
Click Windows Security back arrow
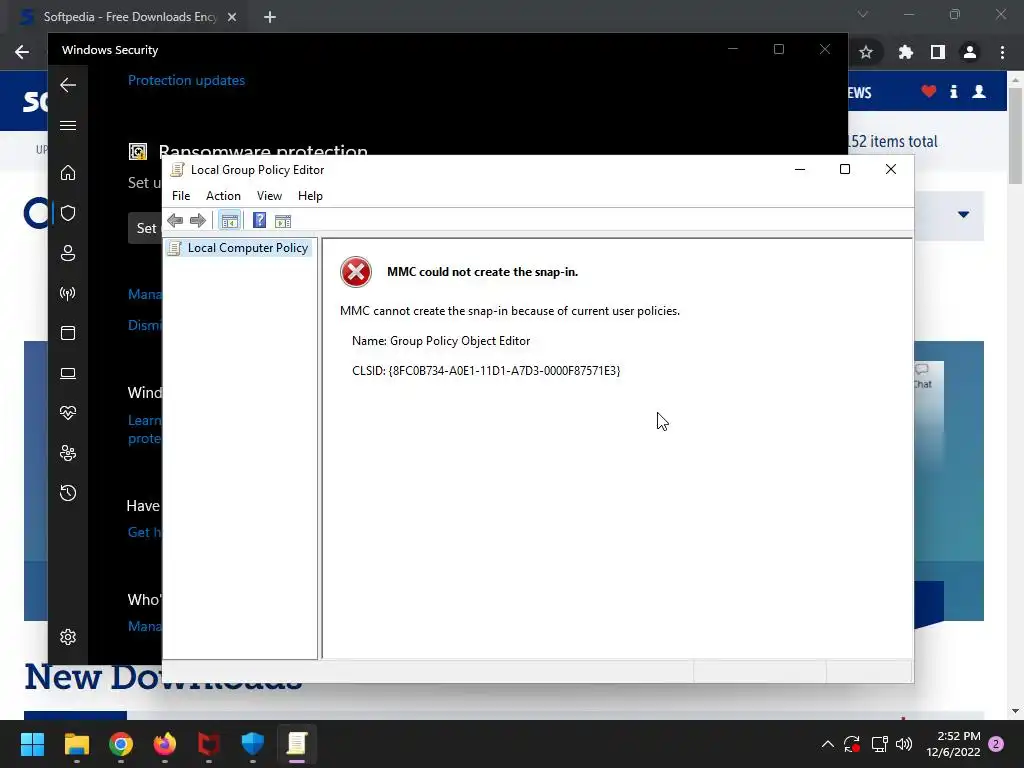68,85
